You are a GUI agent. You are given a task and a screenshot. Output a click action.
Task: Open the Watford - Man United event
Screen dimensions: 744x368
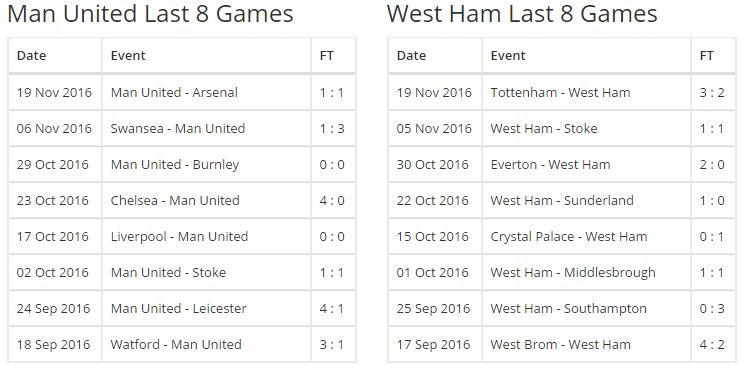(176, 345)
